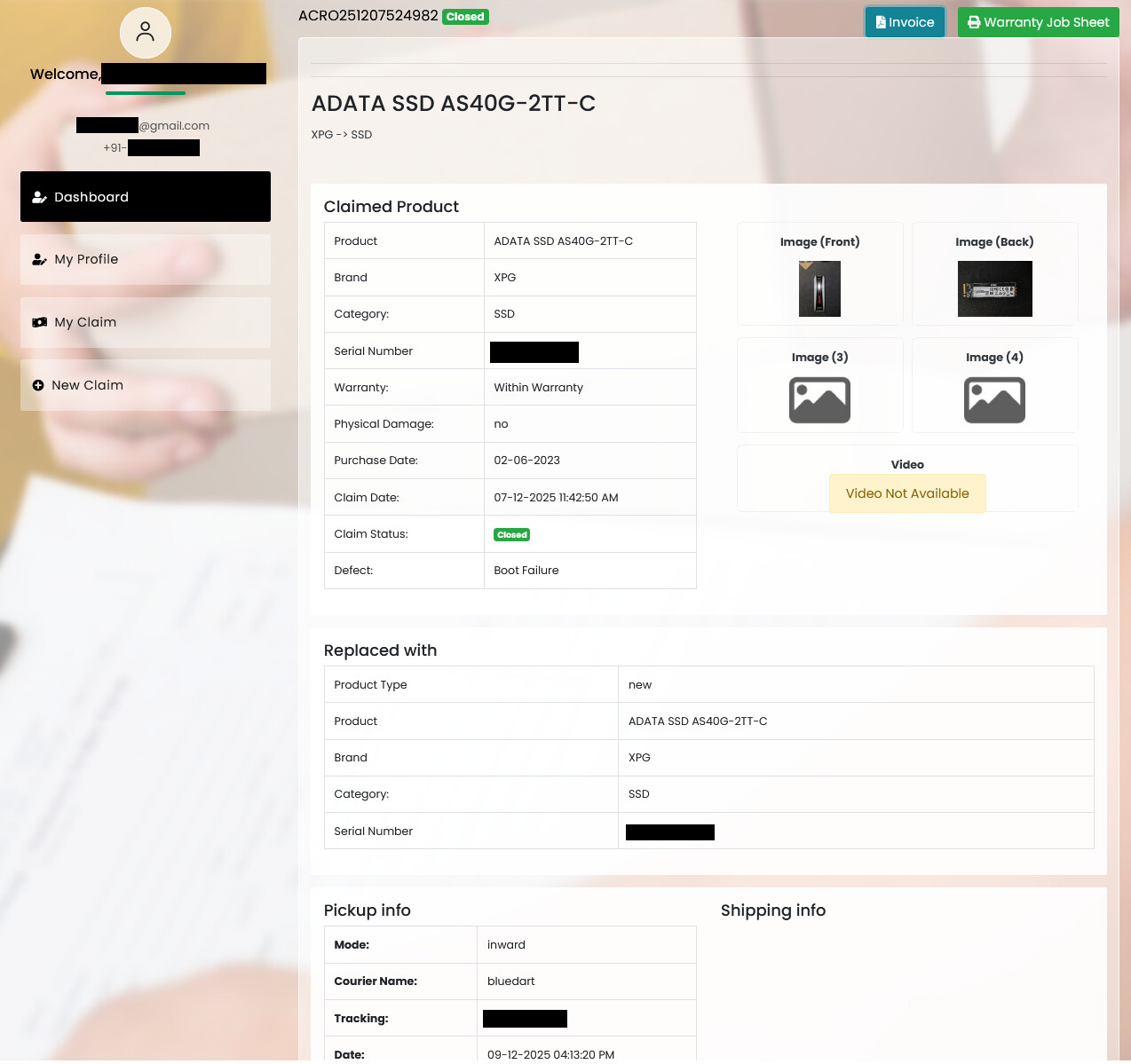Click the My Claim money icon
Viewport: 1131px width, 1064px height.
pyautogui.click(x=39, y=323)
